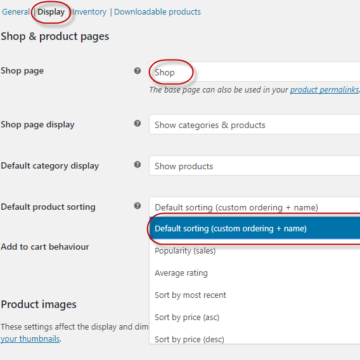Click the Shop & product pages heading
Image resolution: width=360 pixels, height=360 pixels.
pyautogui.click(x=55, y=36)
